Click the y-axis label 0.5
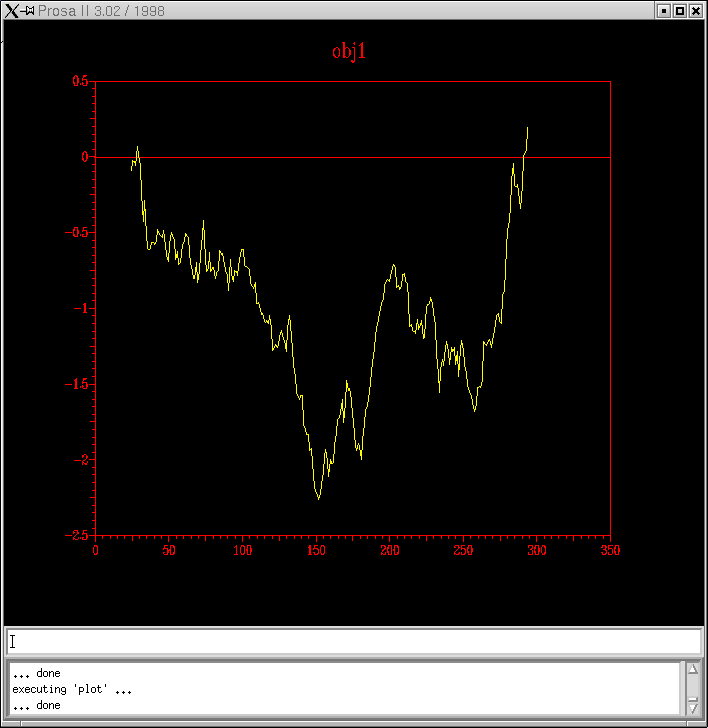This screenshot has height=728, width=708. (79, 81)
